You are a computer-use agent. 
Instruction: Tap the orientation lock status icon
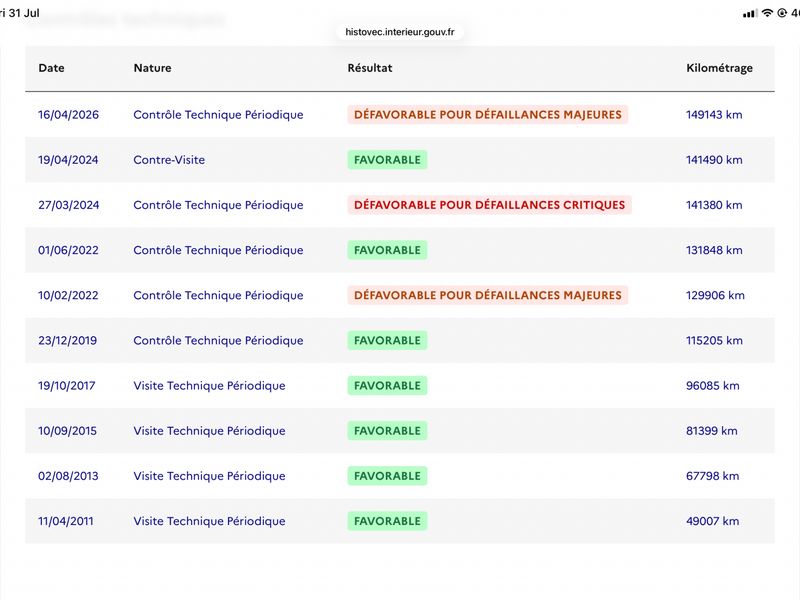click(x=782, y=13)
